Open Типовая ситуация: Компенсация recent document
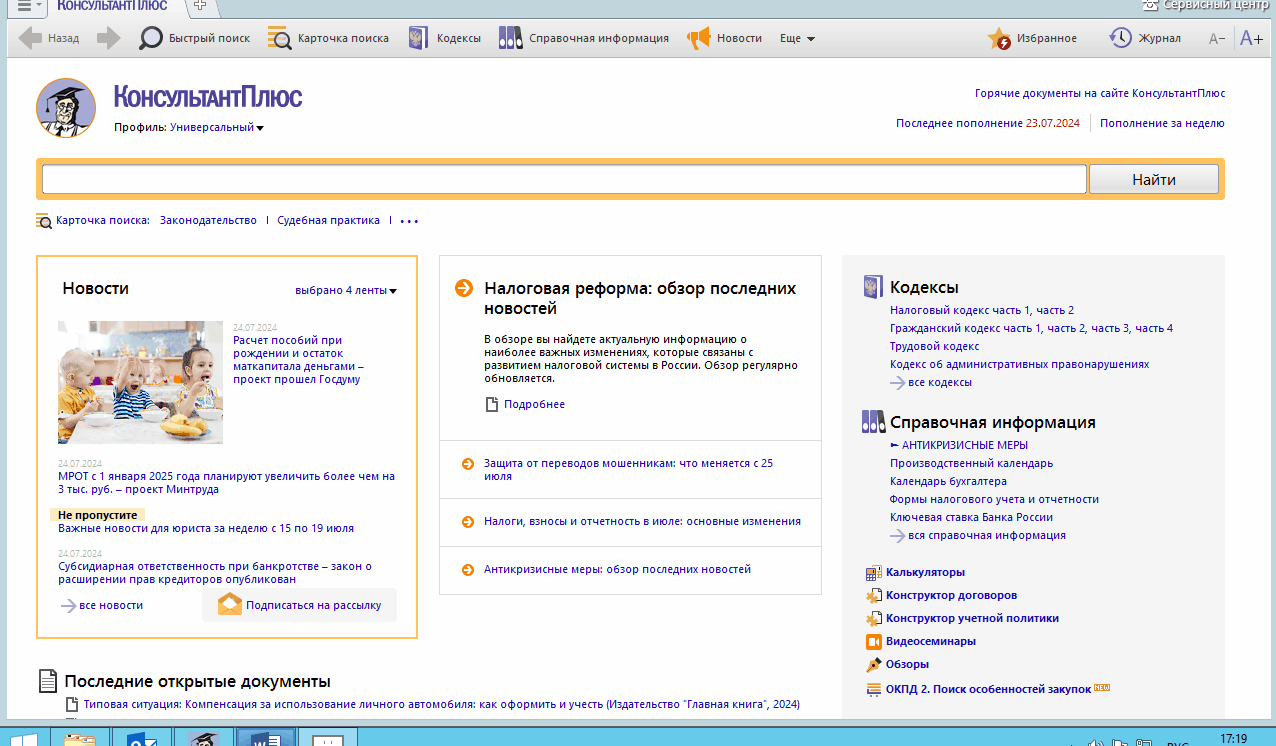 [x=442, y=705]
